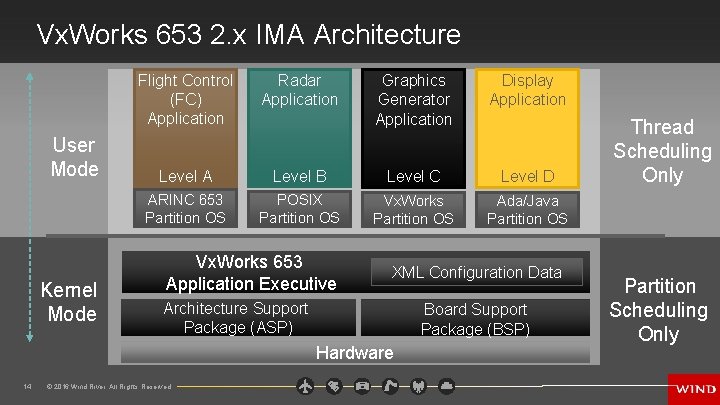The width and height of the screenshot is (720, 405).
Task: Select the Radar Application Level B box
Action: pyautogui.click(x=299, y=128)
